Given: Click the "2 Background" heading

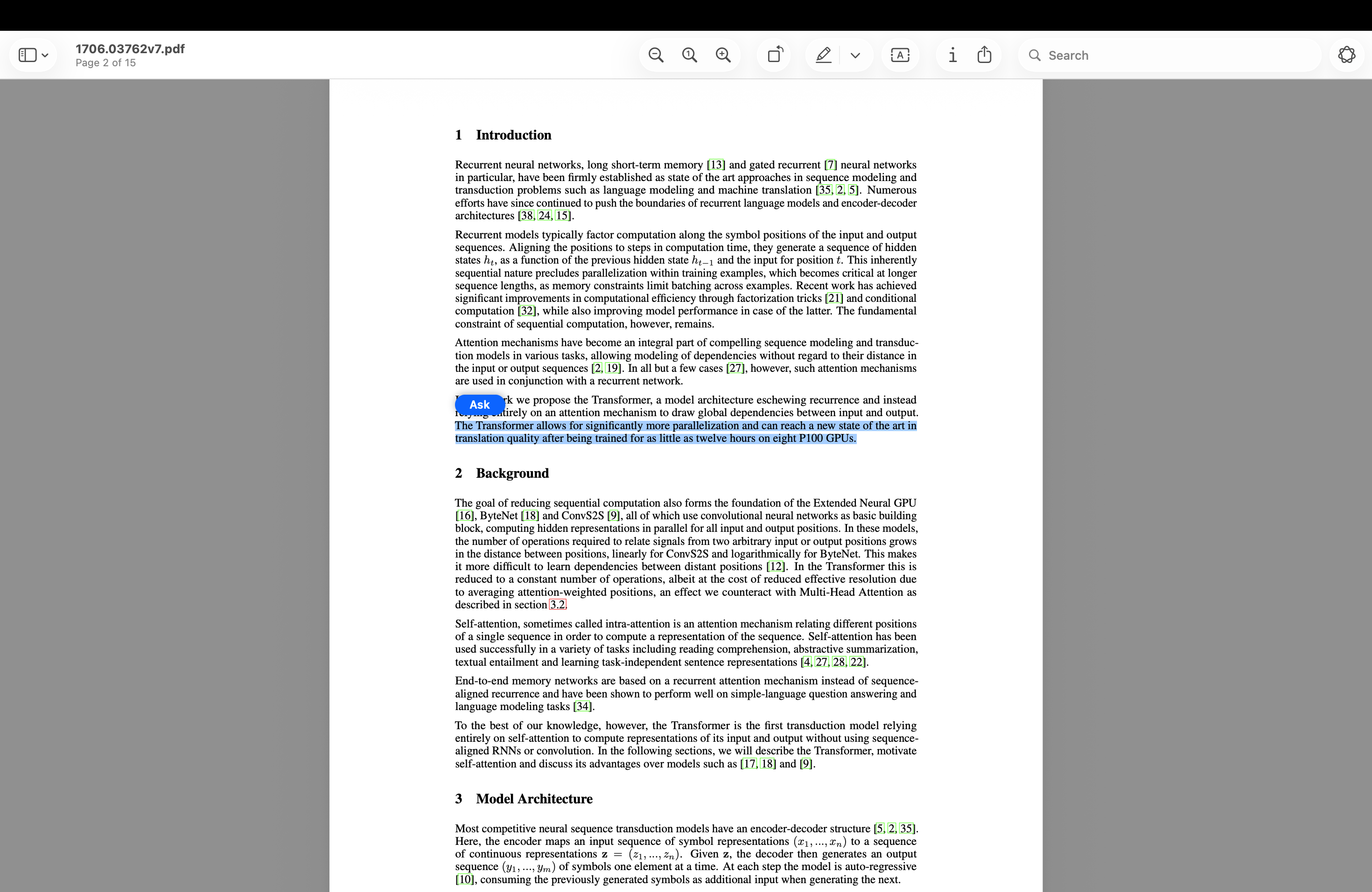Looking at the screenshot, I should 502,473.
